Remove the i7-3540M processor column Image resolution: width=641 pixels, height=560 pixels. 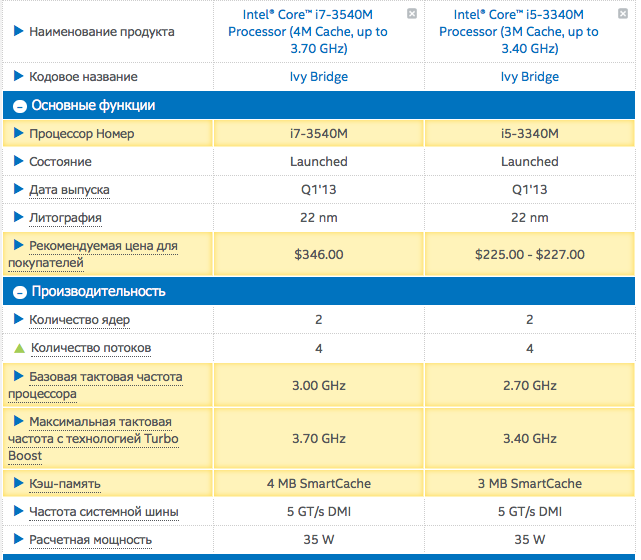click(x=412, y=14)
